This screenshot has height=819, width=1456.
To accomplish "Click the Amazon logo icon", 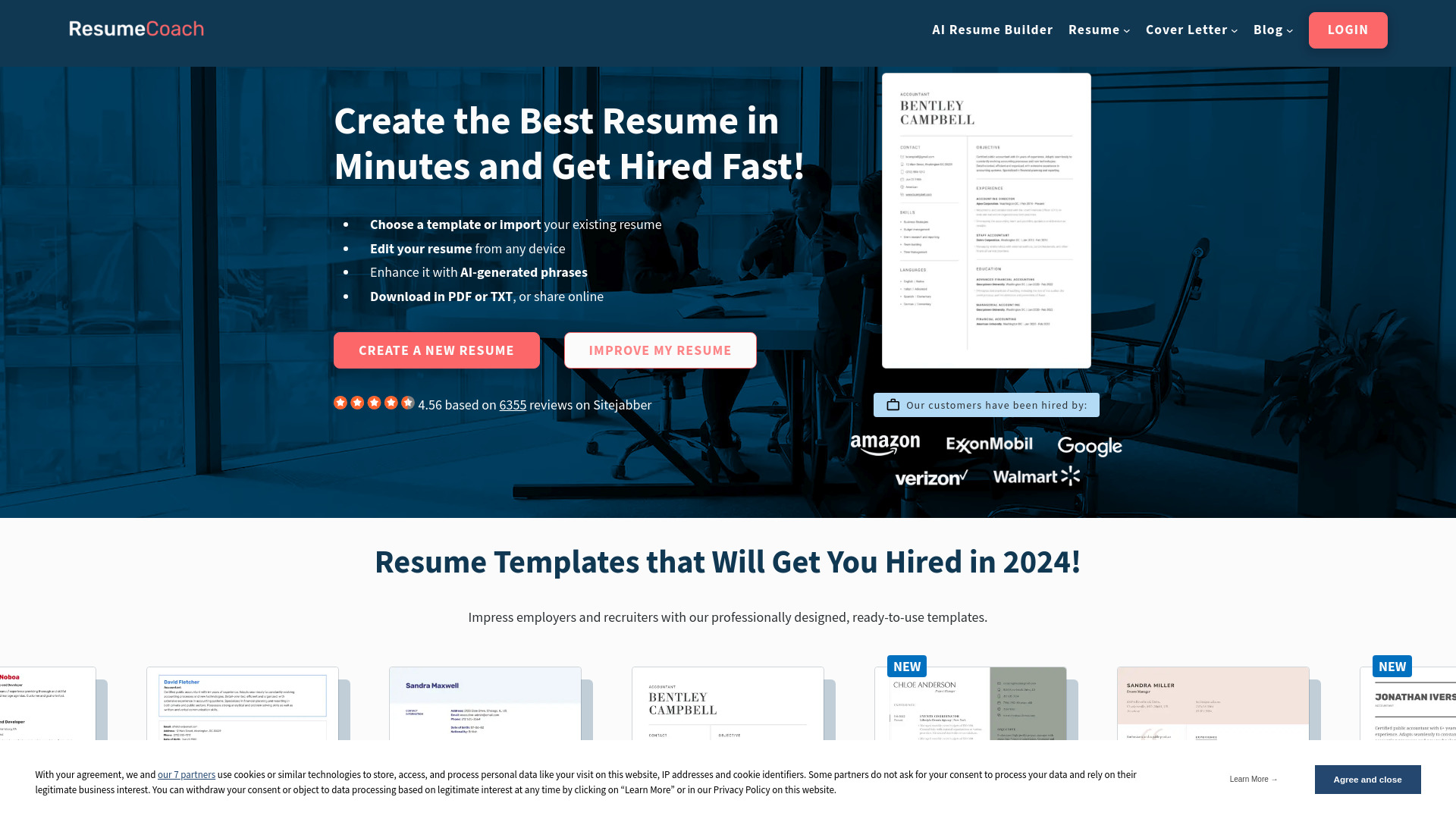I will click(884, 443).
